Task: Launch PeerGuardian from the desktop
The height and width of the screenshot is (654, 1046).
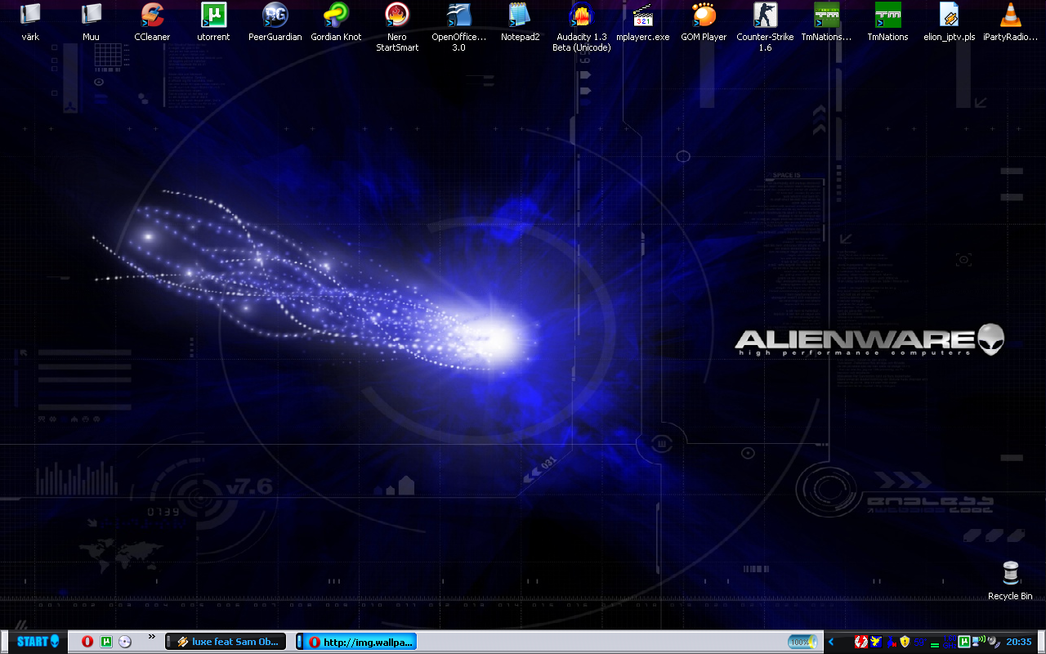Action: click(x=275, y=22)
